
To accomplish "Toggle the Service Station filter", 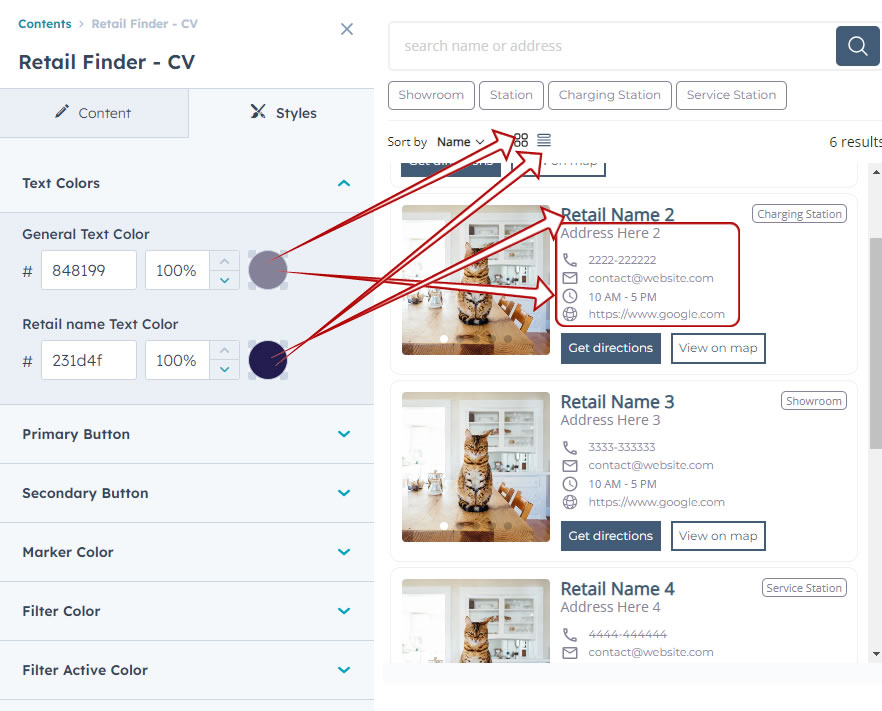I will (731, 95).
